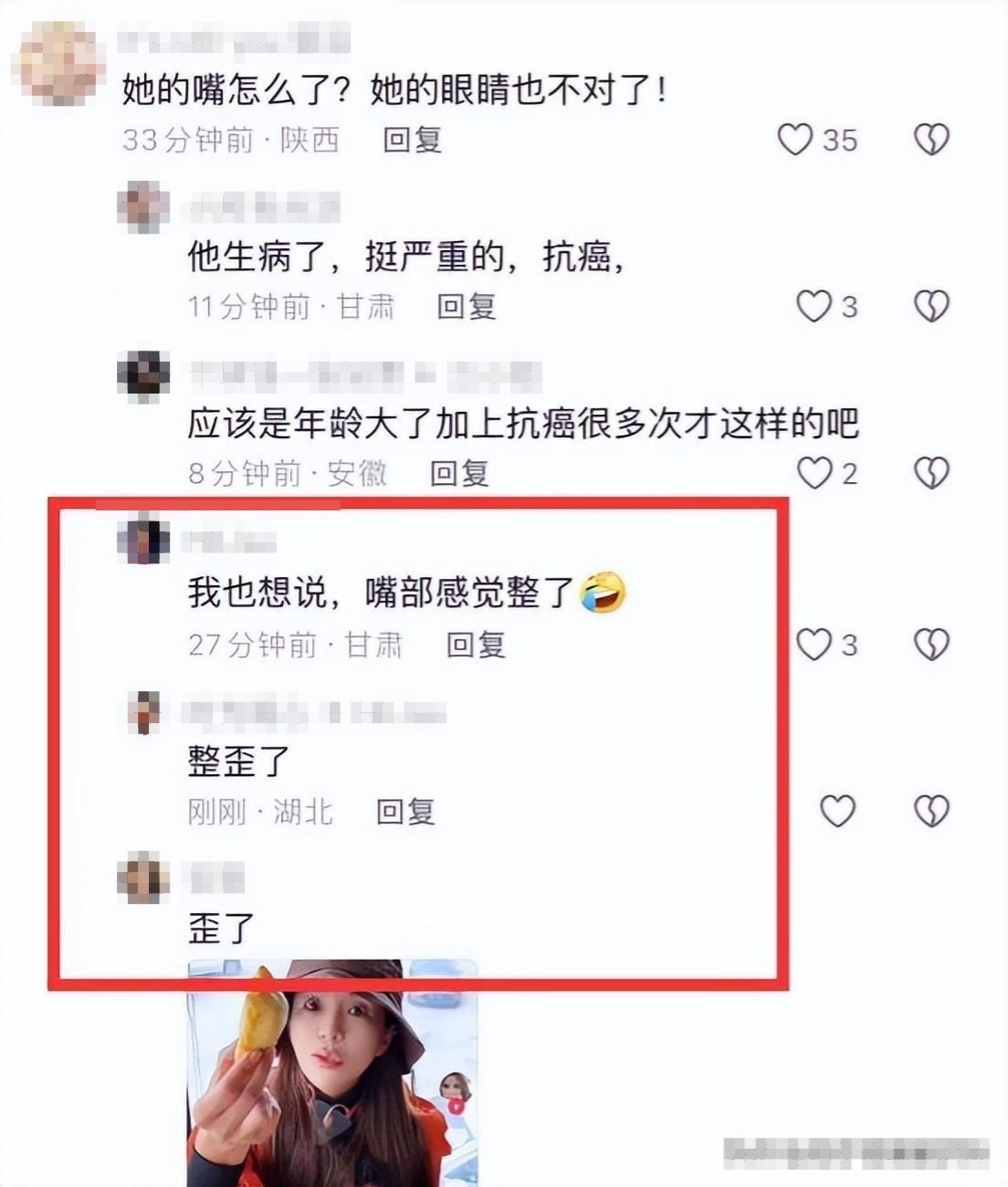Open avatar of 歪了 commenter

(x=143, y=878)
